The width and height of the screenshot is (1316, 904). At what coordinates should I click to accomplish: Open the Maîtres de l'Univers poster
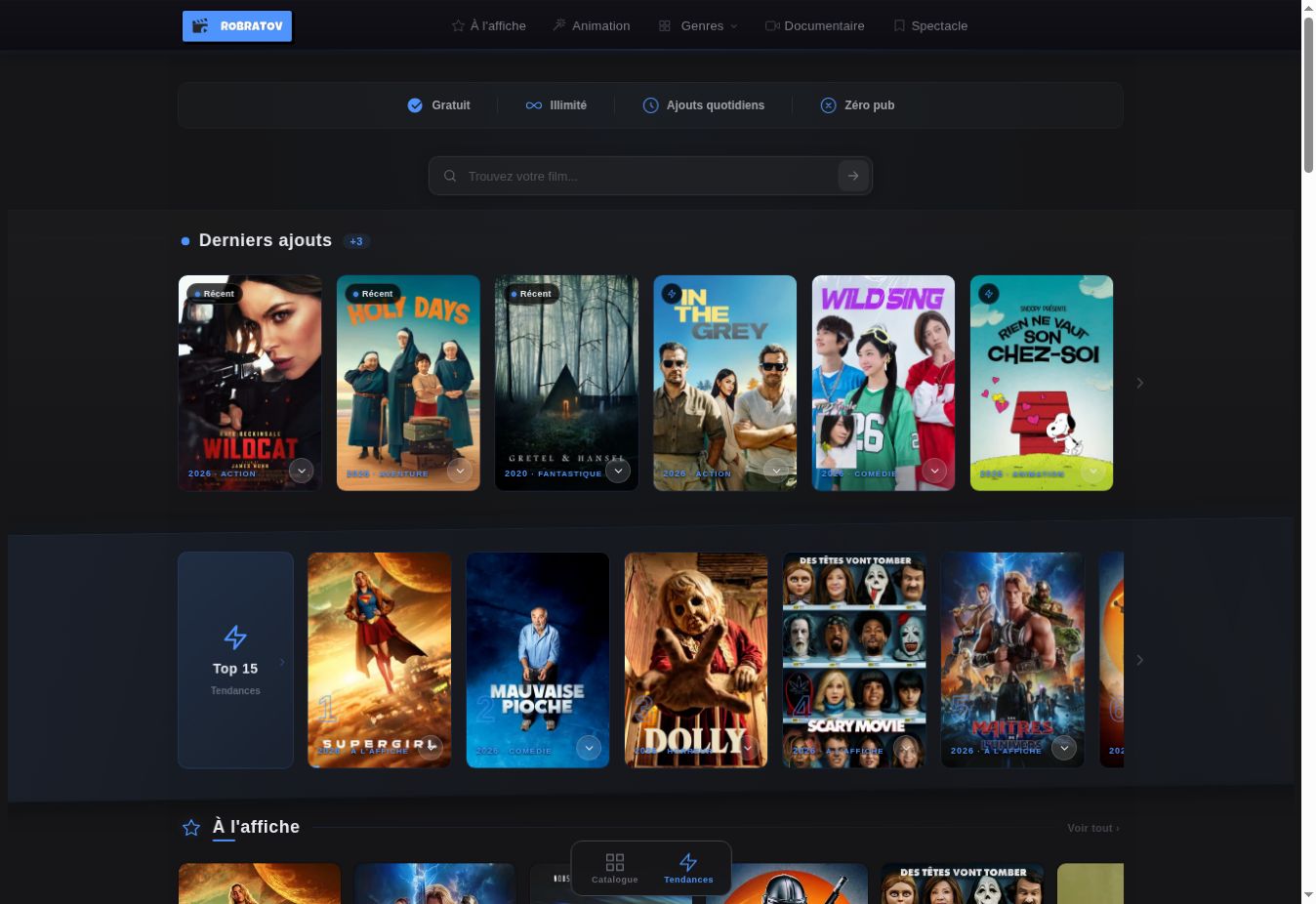point(1012,660)
